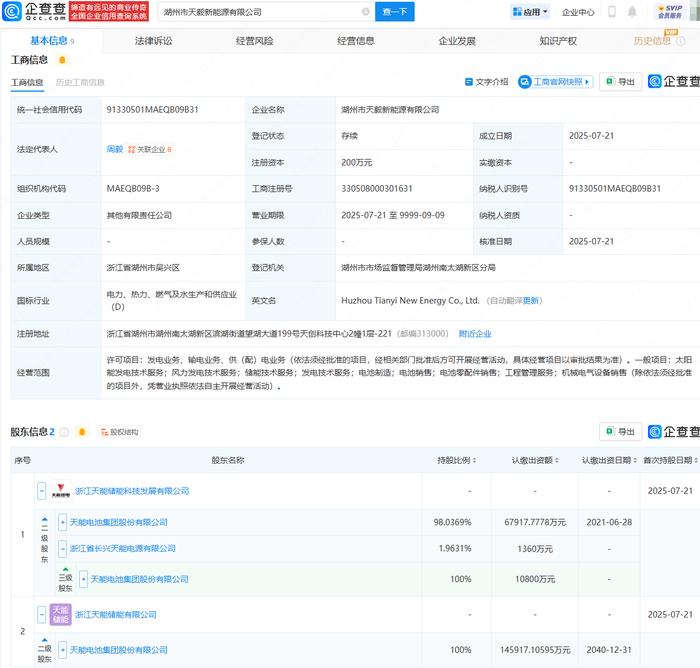Open 关联企业 8 next to 周毅
The width and height of the screenshot is (700, 668).
tap(150, 149)
